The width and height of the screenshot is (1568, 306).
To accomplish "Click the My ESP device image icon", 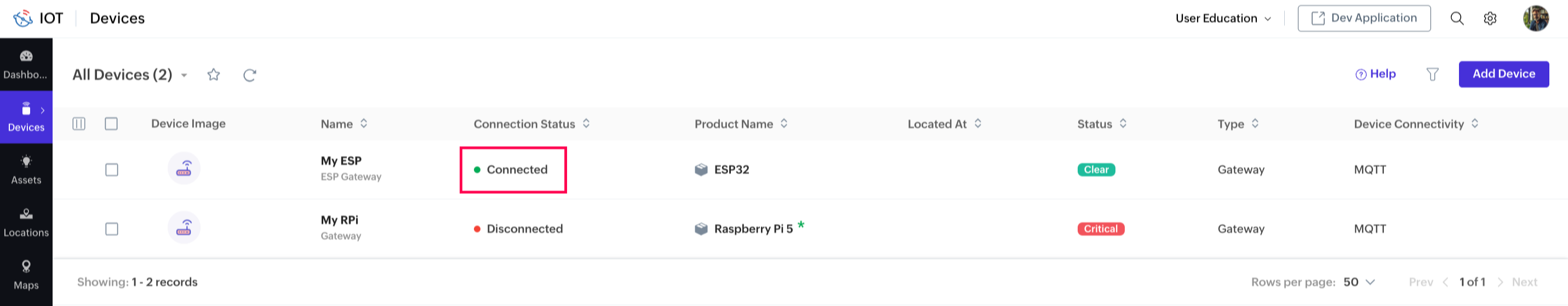I will click(x=184, y=169).
